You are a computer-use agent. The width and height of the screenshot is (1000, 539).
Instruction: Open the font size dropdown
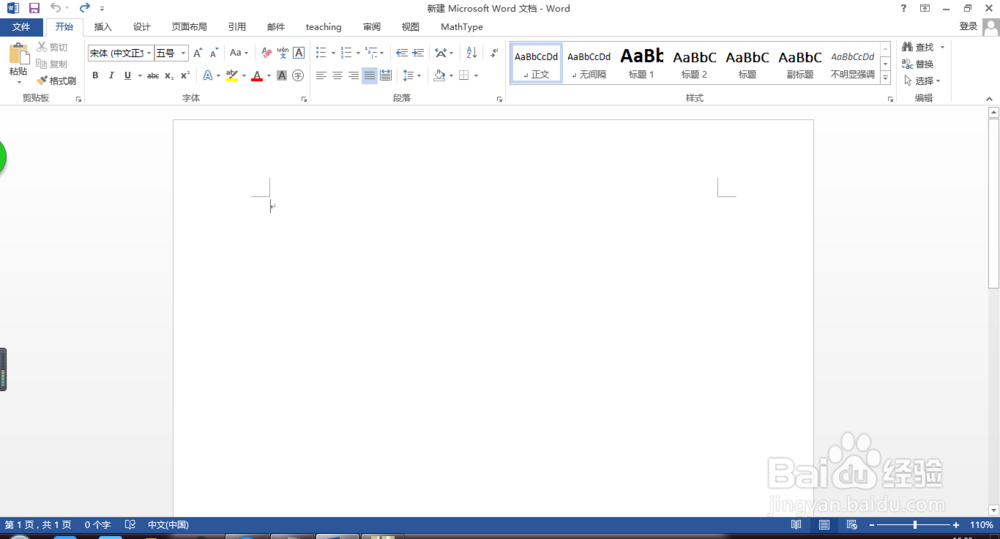coord(184,53)
